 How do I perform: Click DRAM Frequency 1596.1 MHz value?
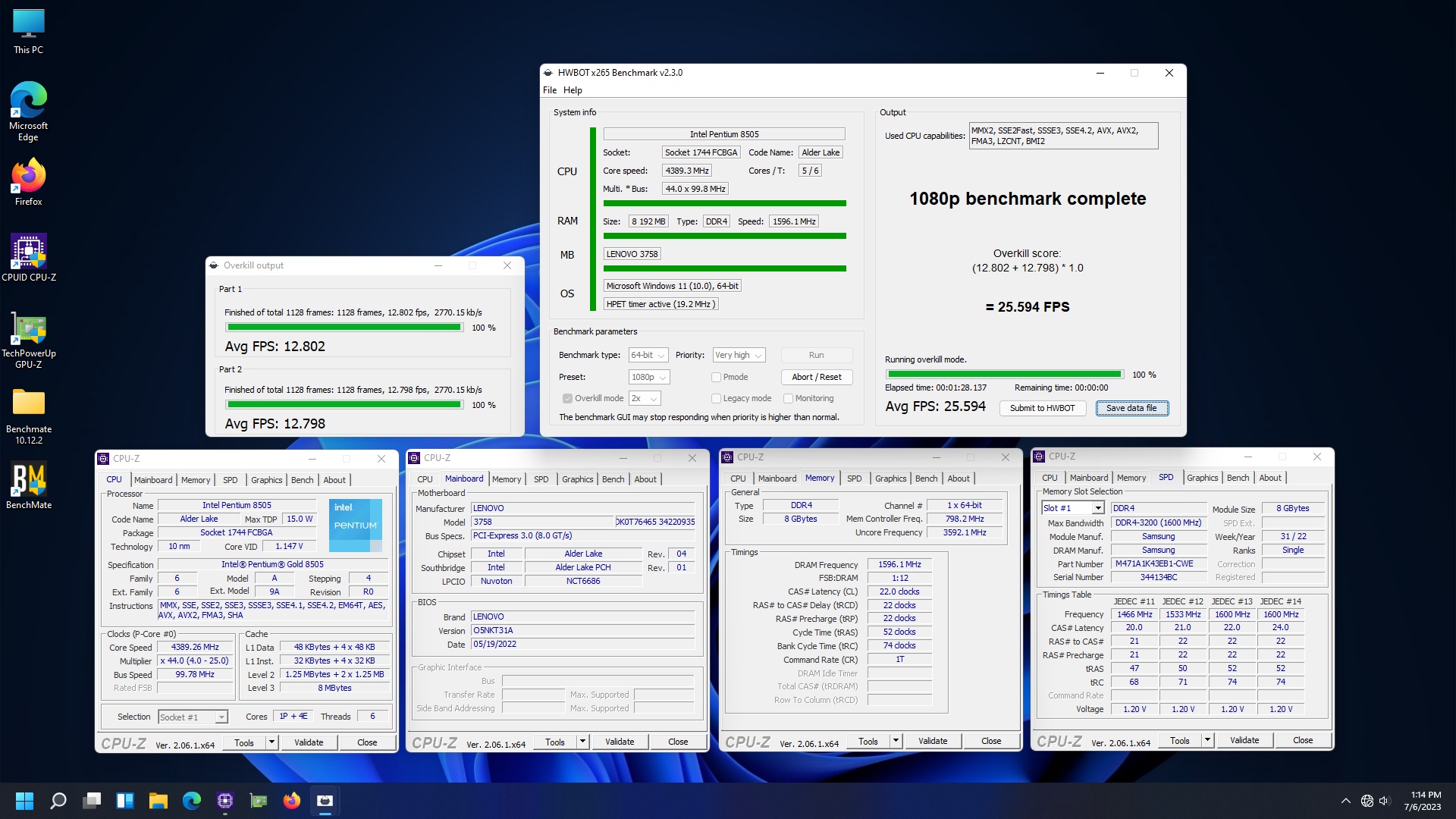(899, 564)
